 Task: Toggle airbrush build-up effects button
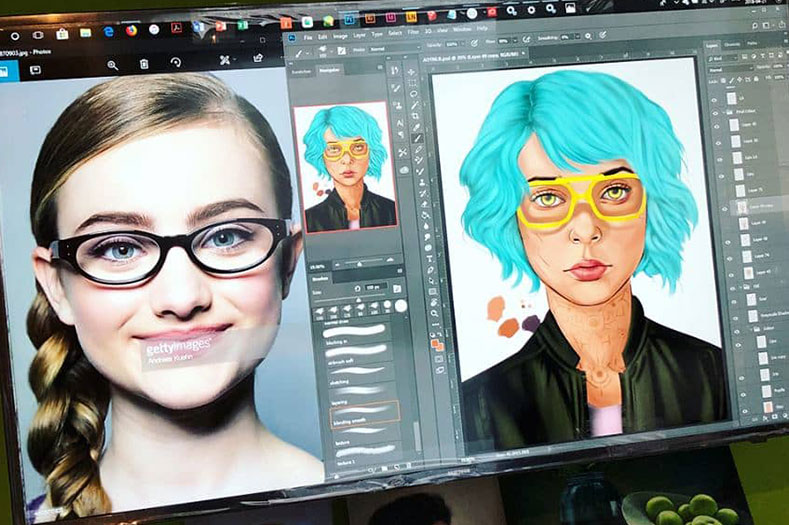click(x=526, y=39)
